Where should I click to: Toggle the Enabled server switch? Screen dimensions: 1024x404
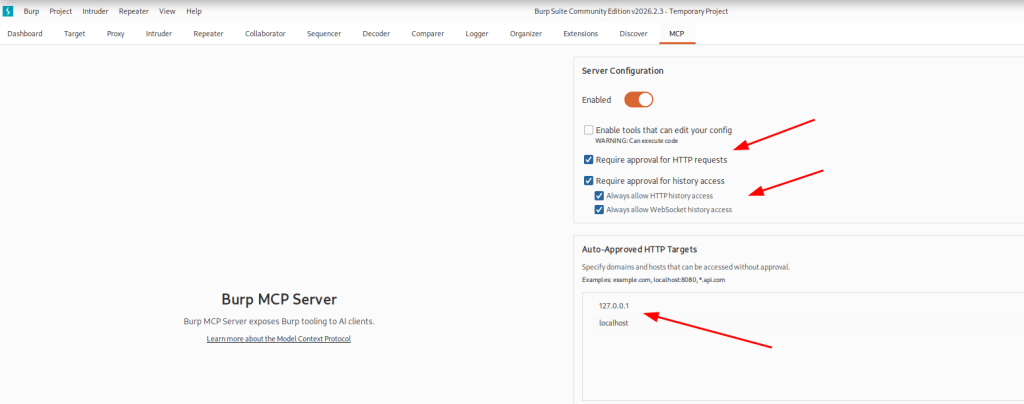[638, 100]
